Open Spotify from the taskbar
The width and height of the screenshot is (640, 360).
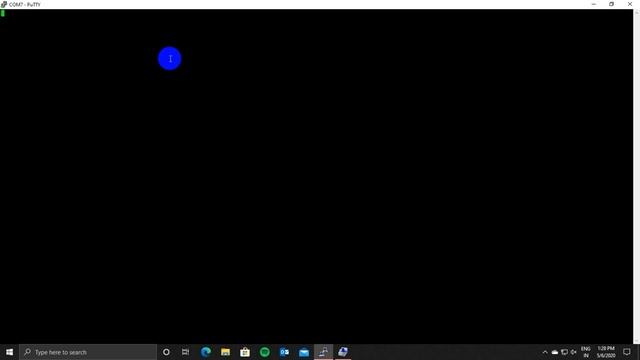(x=264, y=352)
